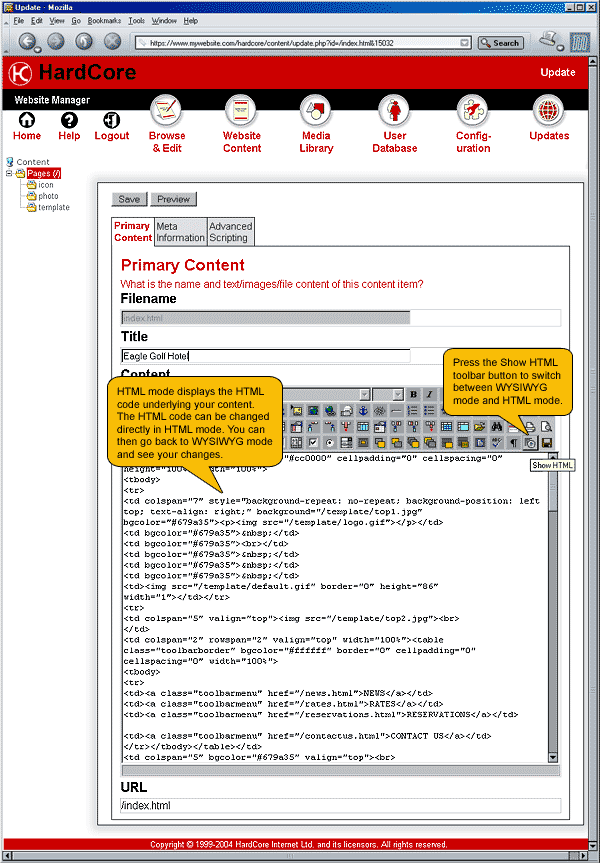The image size is (600, 863).
Task: Open print preview in editor toolbar
Action: 546,427
